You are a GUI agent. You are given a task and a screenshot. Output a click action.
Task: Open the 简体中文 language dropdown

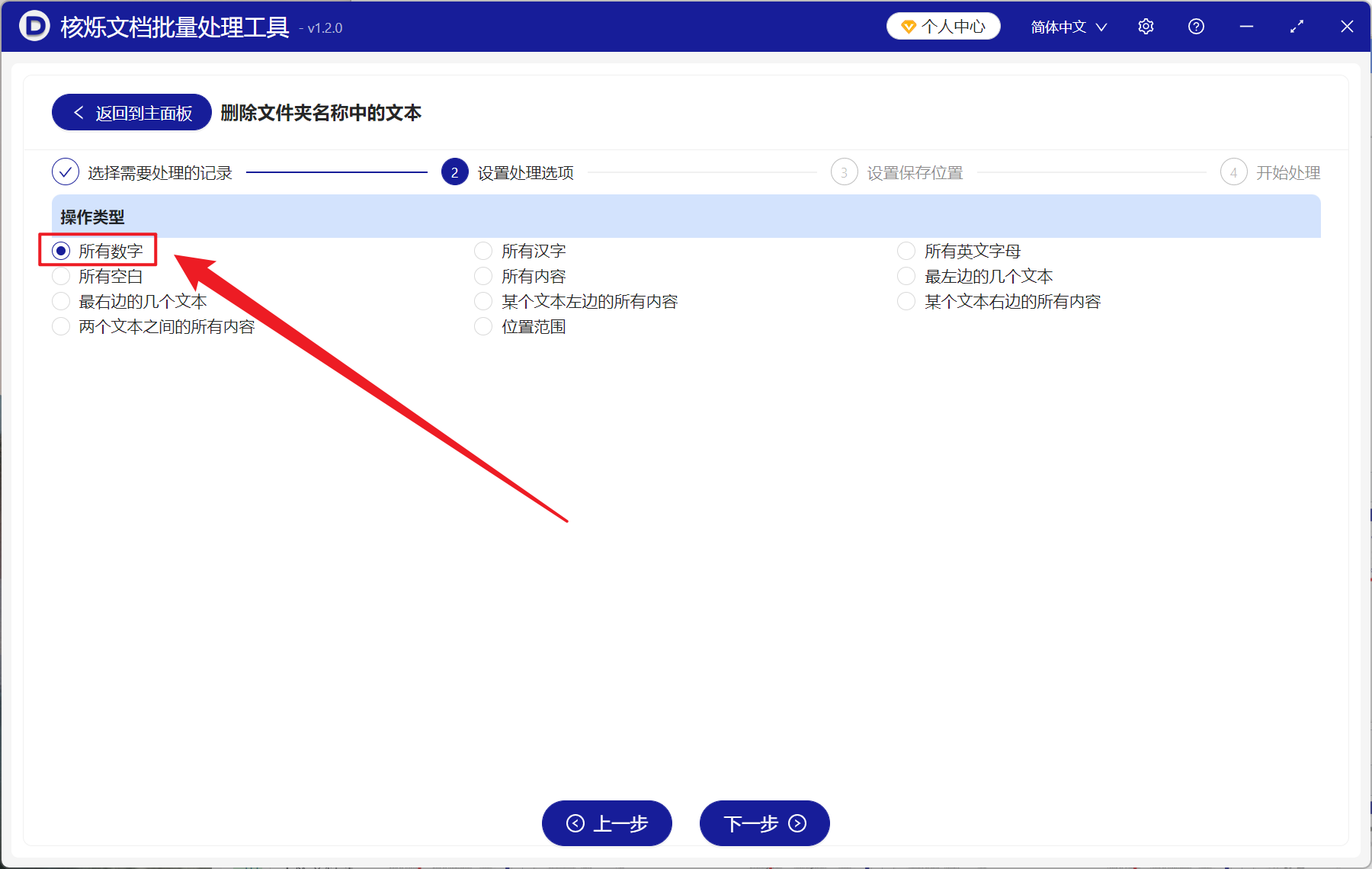point(1066,26)
